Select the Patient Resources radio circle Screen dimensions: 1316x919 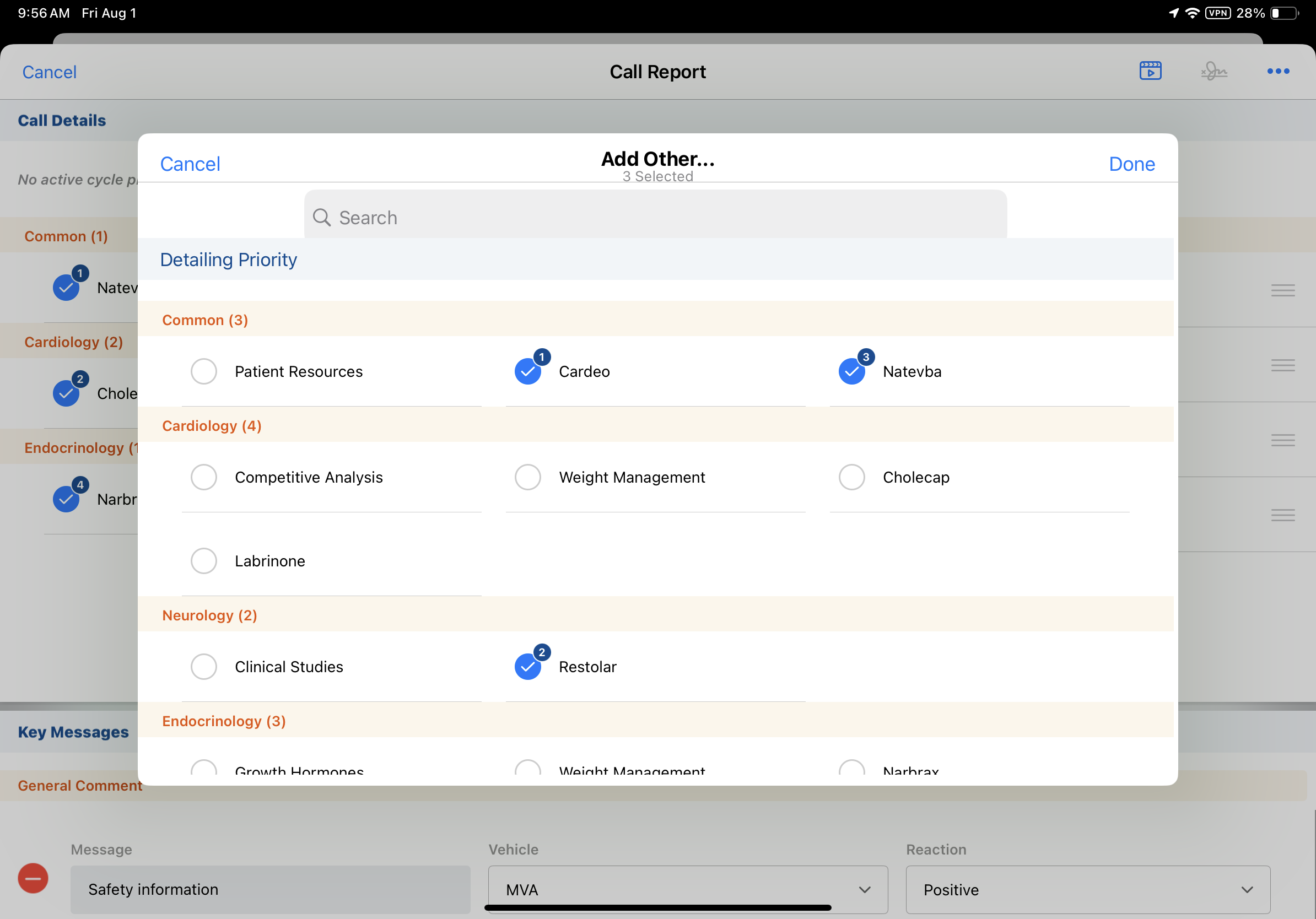(204, 371)
